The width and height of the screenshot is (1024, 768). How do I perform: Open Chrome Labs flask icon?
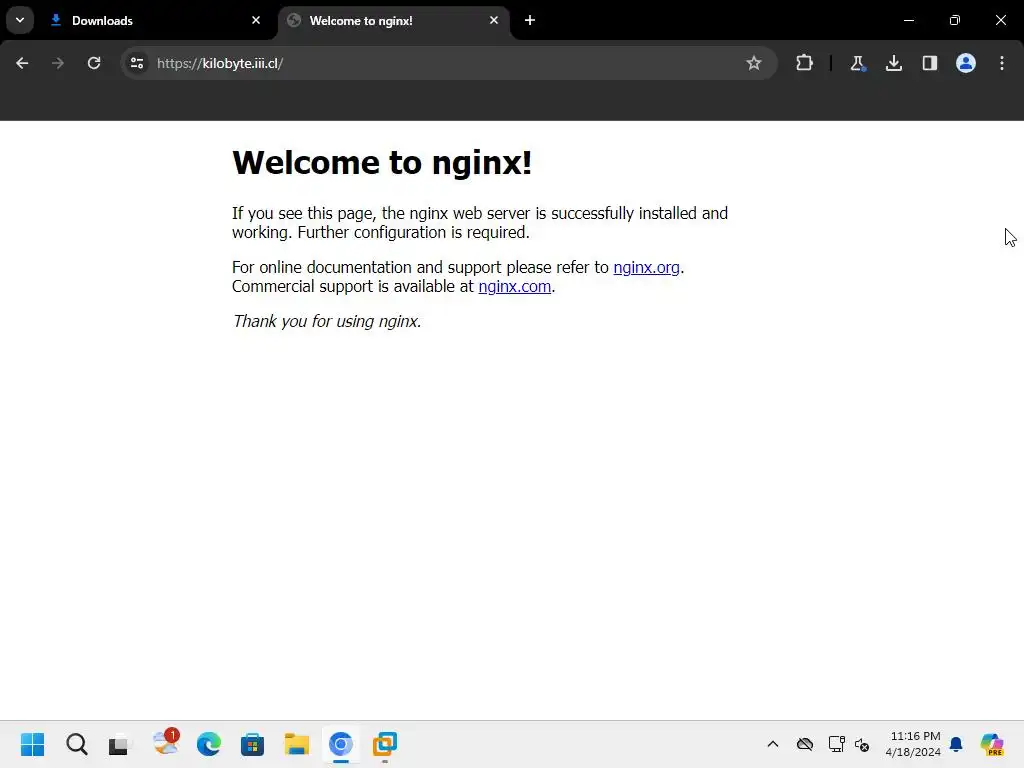pos(857,63)
